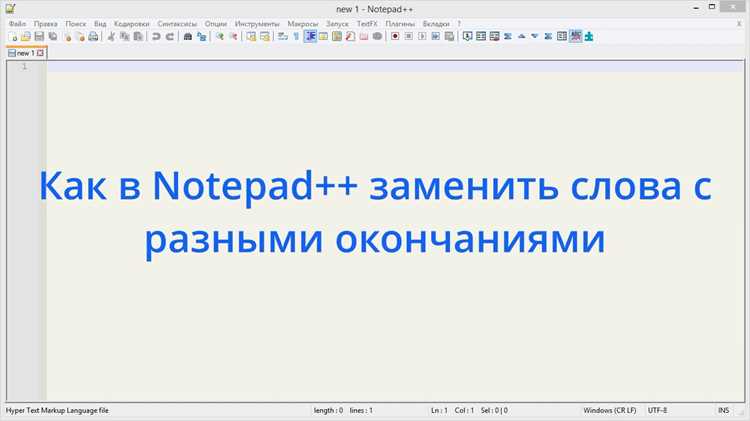Click 'Windows (CR LF)' status bar entry
The width and height of the screenshot is (750, 421).
pos(610,410)
